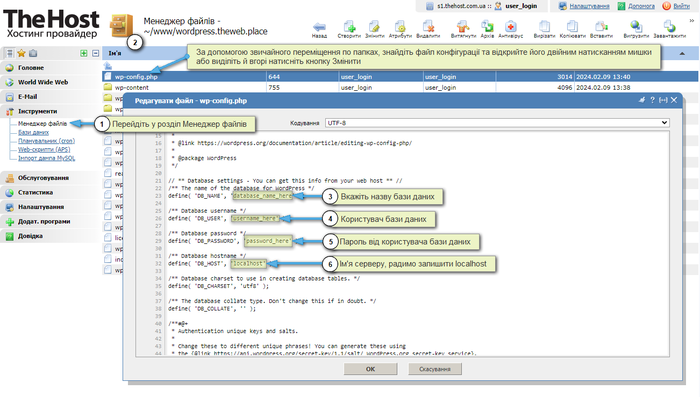The height and width of the screenshot is (397, 700).
Task: Open the Web-скрипти (APS) link
Action: click(x=44, y=150)
